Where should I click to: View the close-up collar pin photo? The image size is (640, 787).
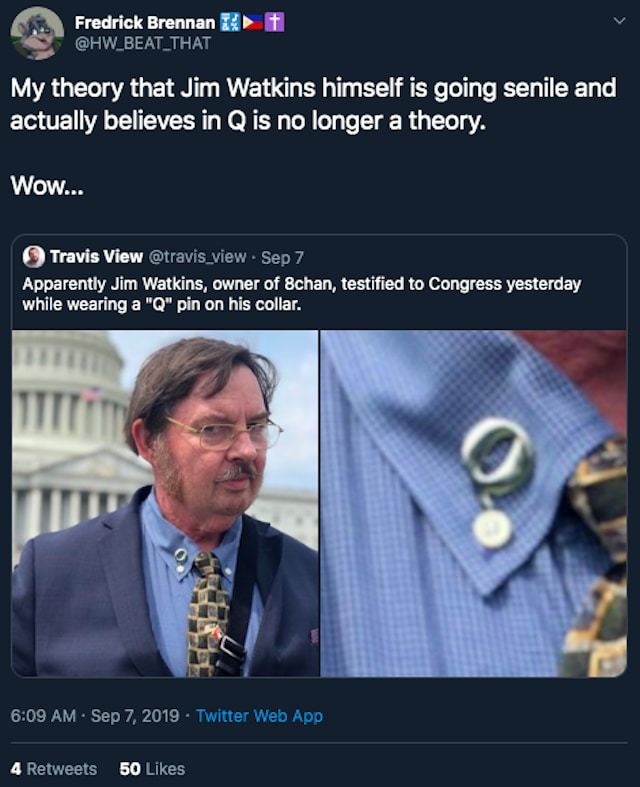pyautogui.click(x=474, y=503)
